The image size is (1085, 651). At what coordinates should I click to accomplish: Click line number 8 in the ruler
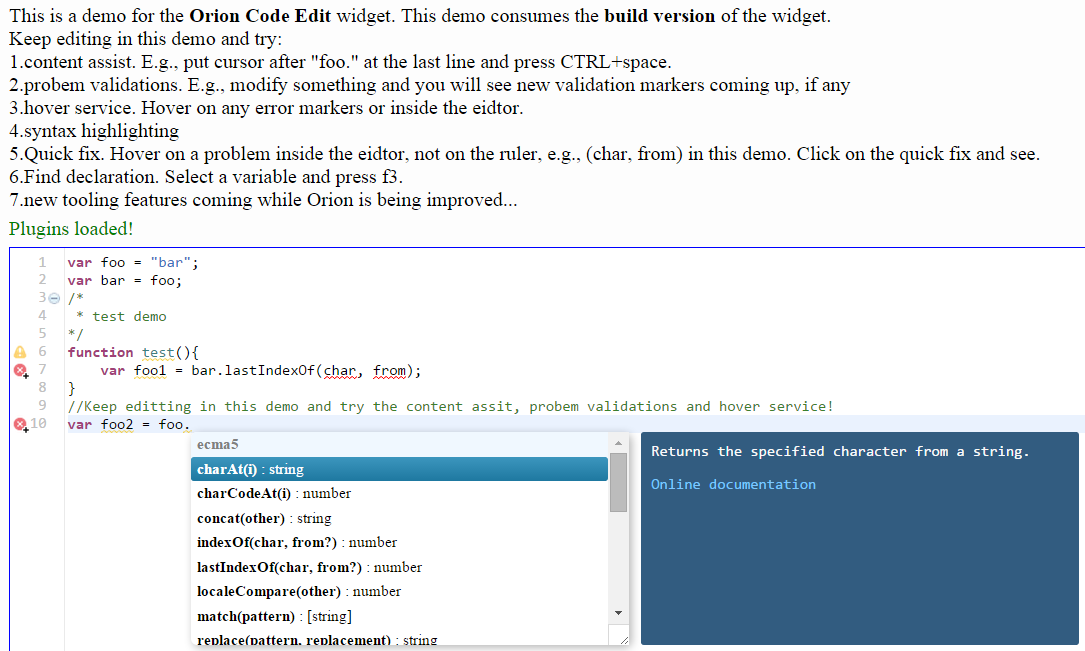coord(42,387)
